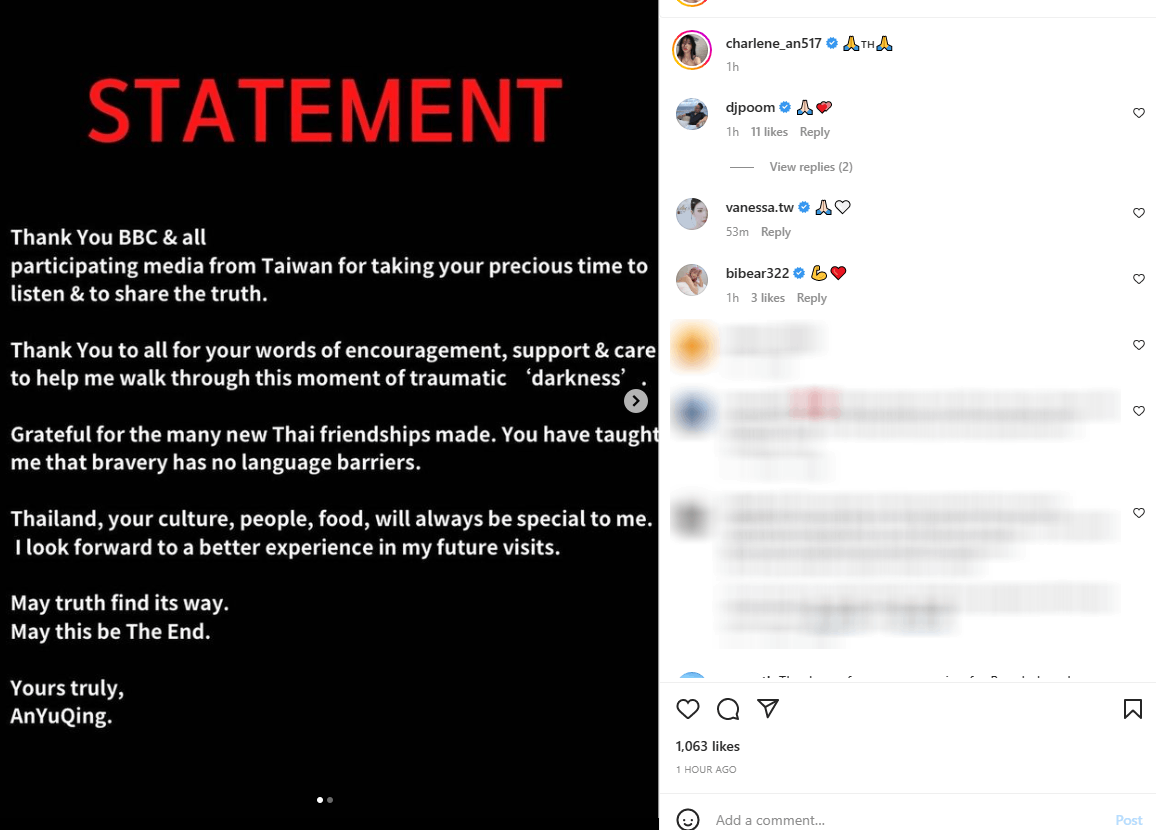This screenshot has width=1156, height=830.
Task: Like bibear322's comment
Action: 1138,279
